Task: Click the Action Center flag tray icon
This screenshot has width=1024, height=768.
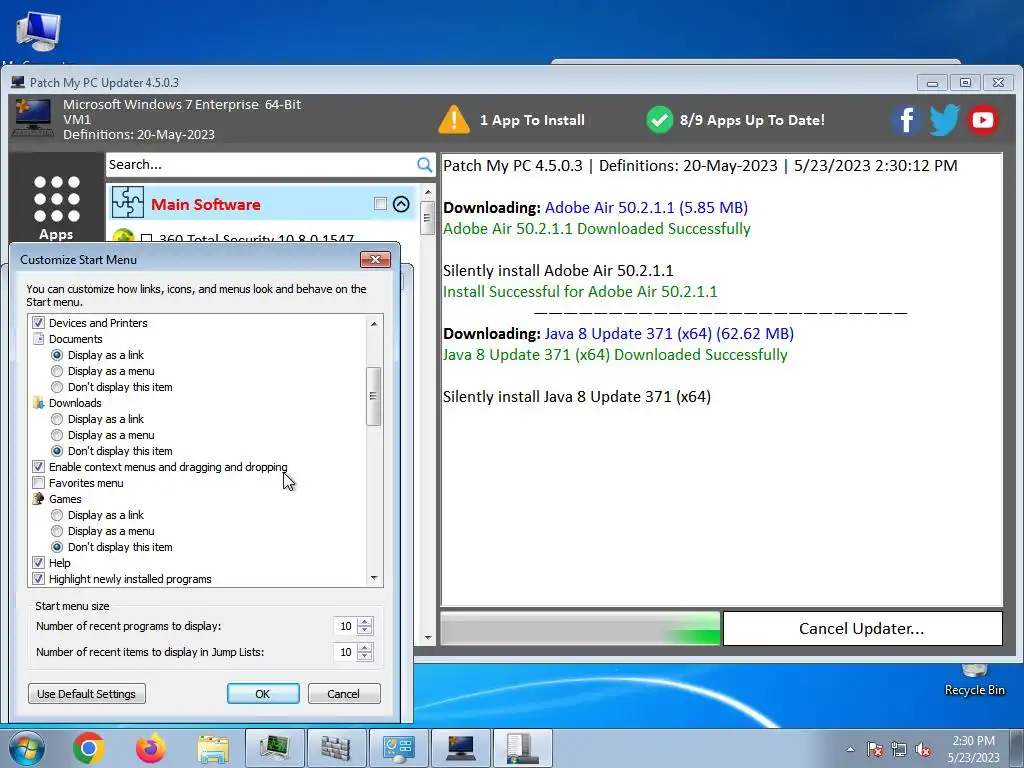Action: click(x=875, y=749)
